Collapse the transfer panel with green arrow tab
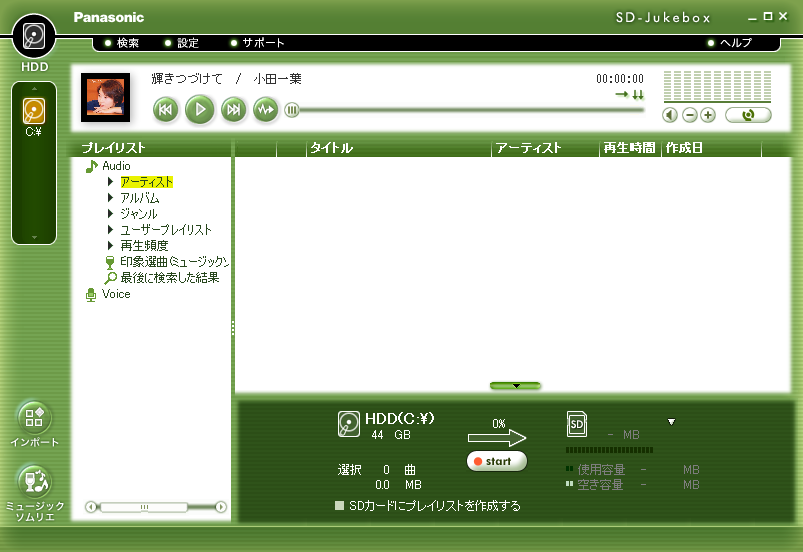 516,386
